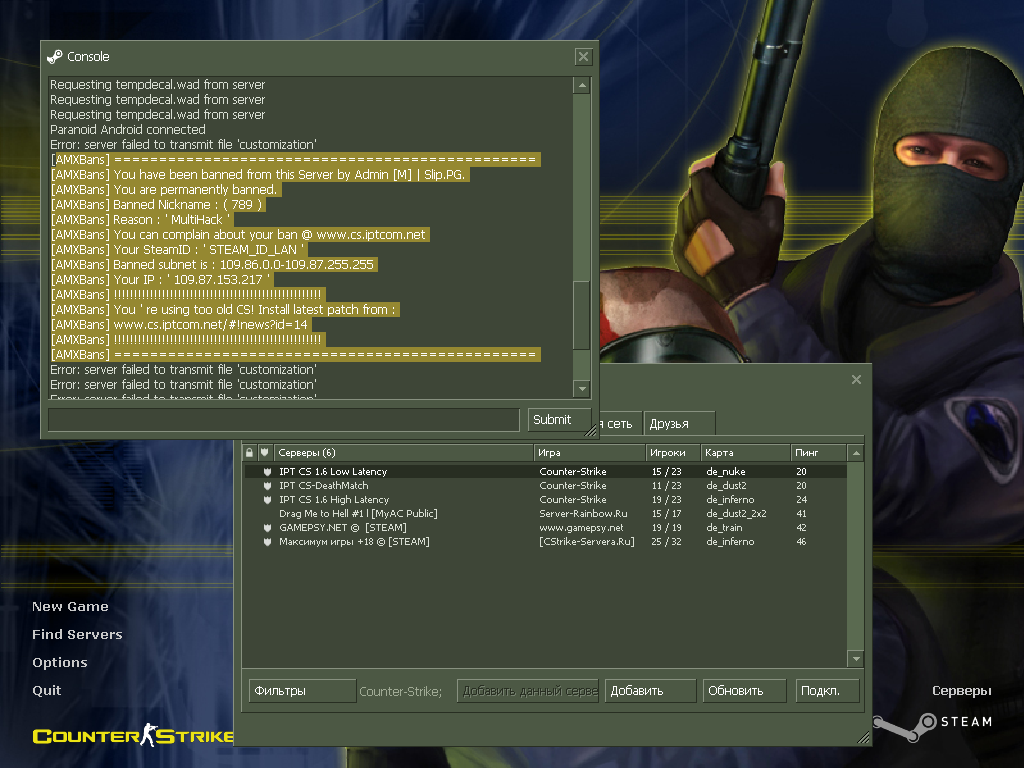Click the Server-Rainbow.Ru game cell
1024x768 pixels.
pos(583,514)
